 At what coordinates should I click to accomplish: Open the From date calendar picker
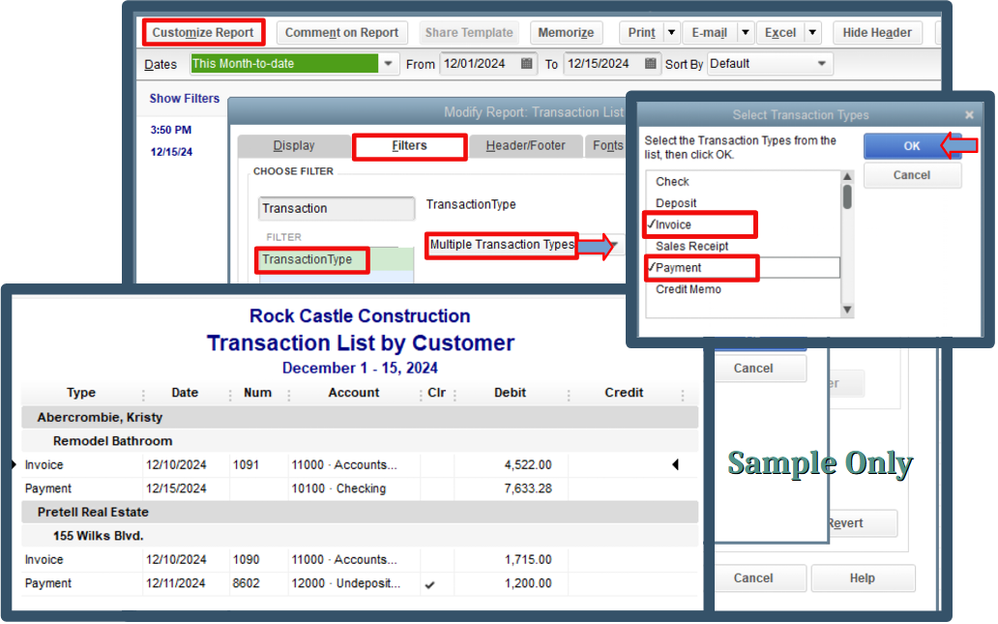pyautogui.click(x=526, y=64)
